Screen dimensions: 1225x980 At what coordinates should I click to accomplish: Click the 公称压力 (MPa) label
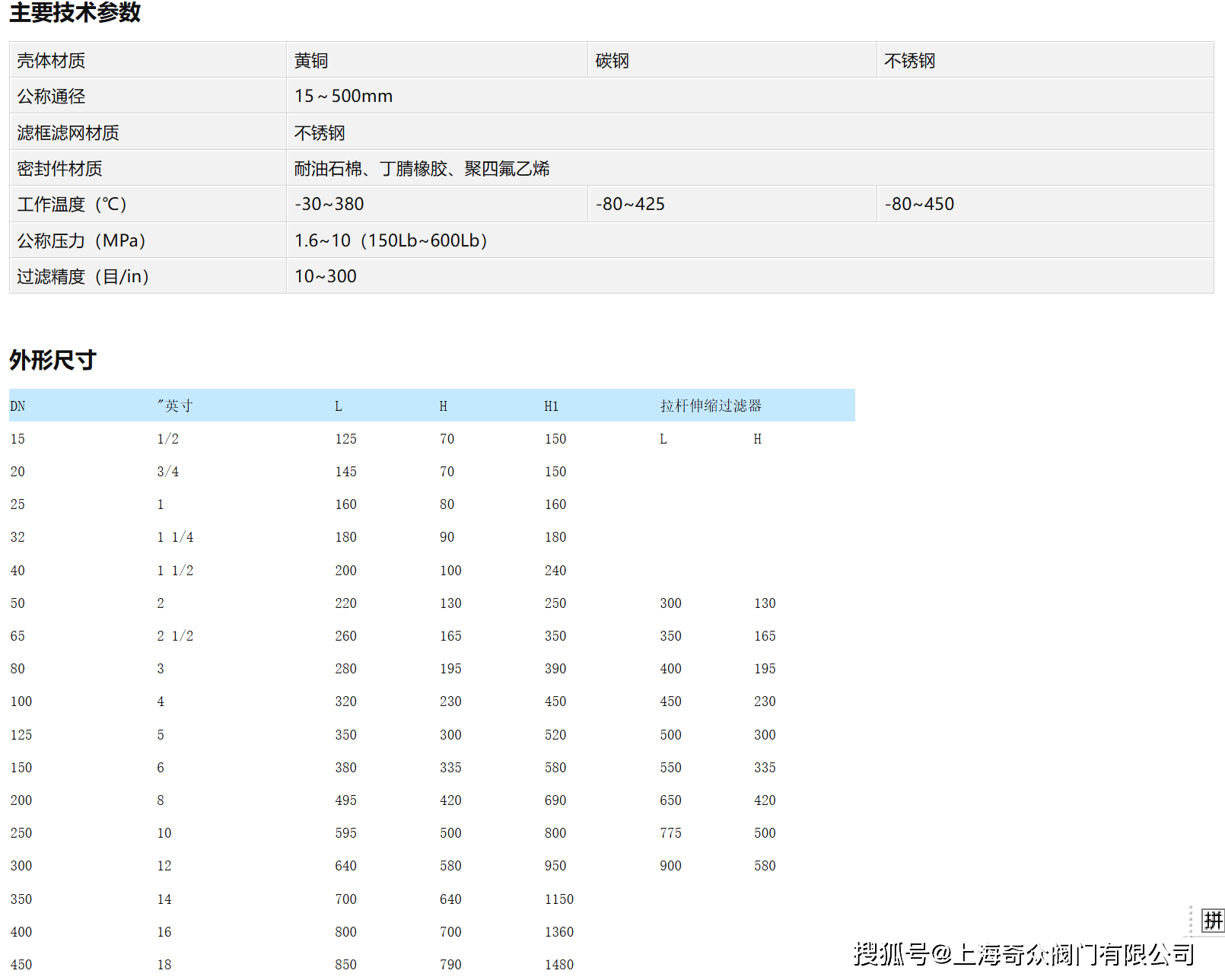81,240
